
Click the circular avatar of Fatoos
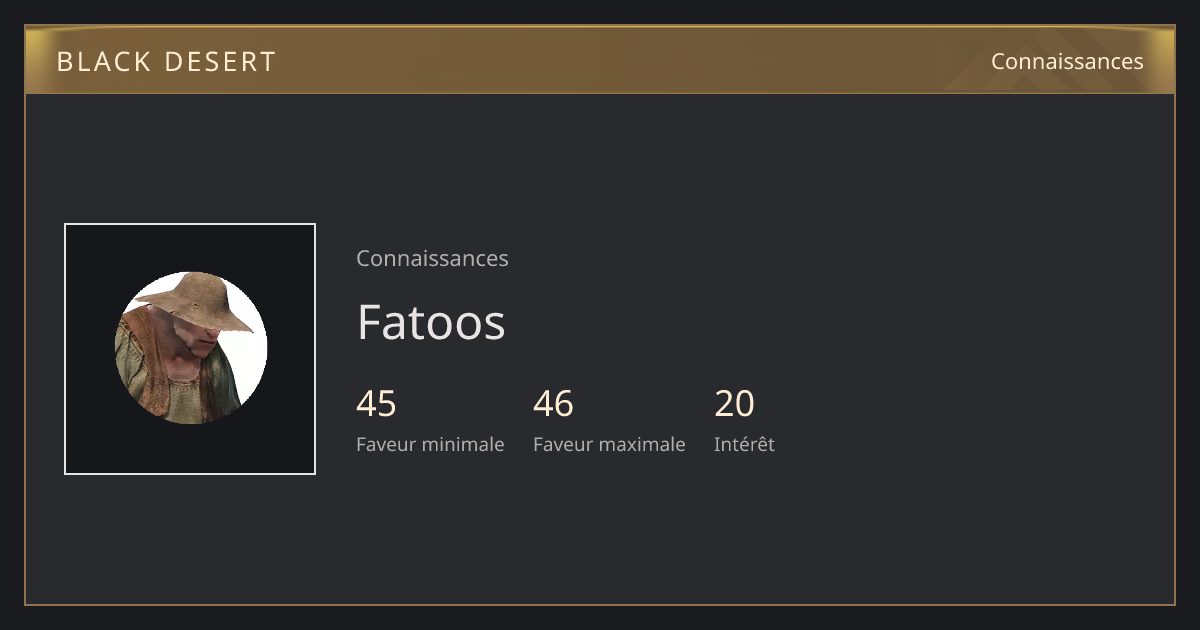click(190, 348)
